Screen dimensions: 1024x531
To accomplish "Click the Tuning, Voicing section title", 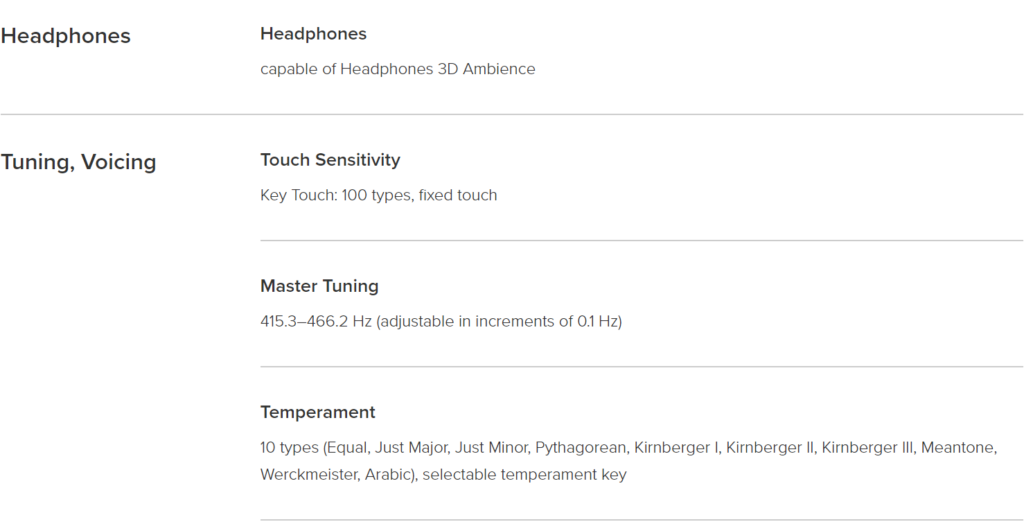I will pyautogui.click(x=78, y=162).
